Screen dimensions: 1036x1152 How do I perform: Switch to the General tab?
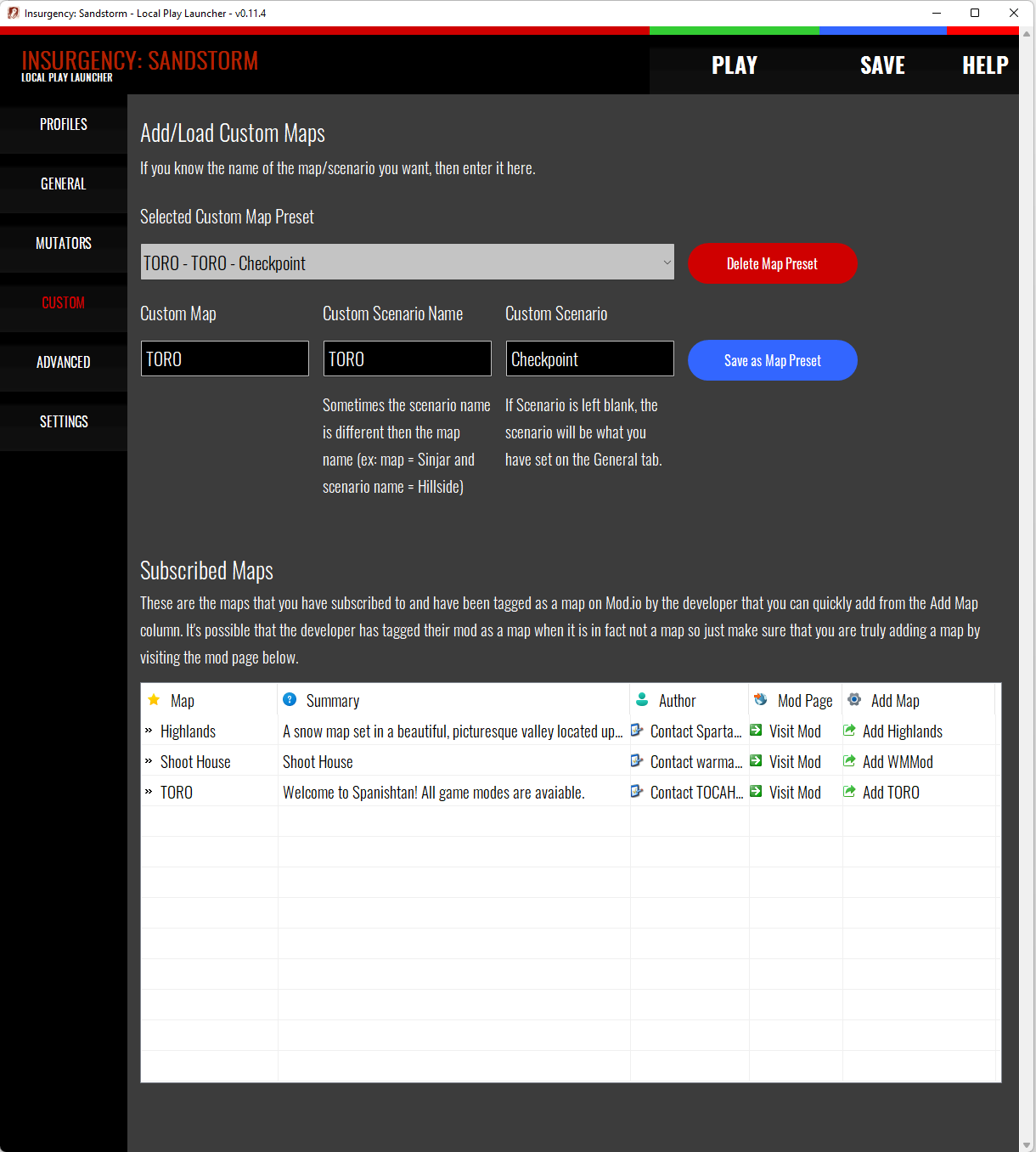(x=64, y=184)
